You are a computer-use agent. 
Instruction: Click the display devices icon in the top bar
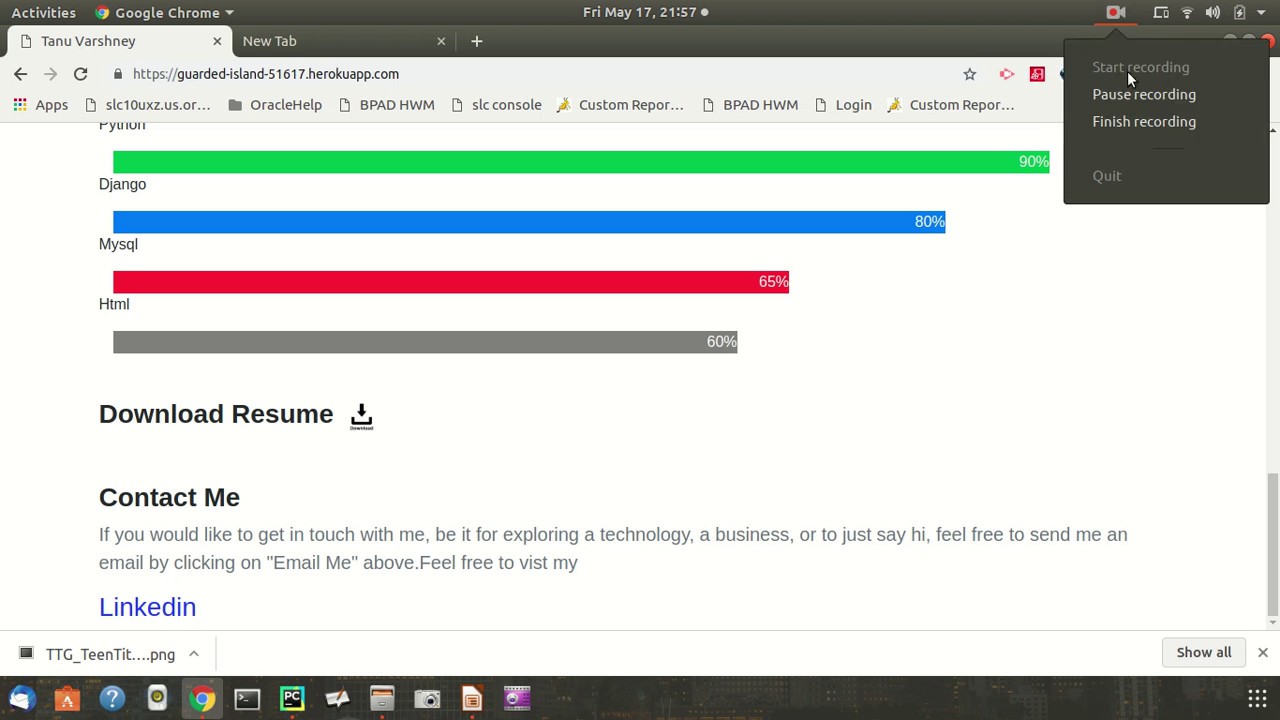coord(1161,12)
